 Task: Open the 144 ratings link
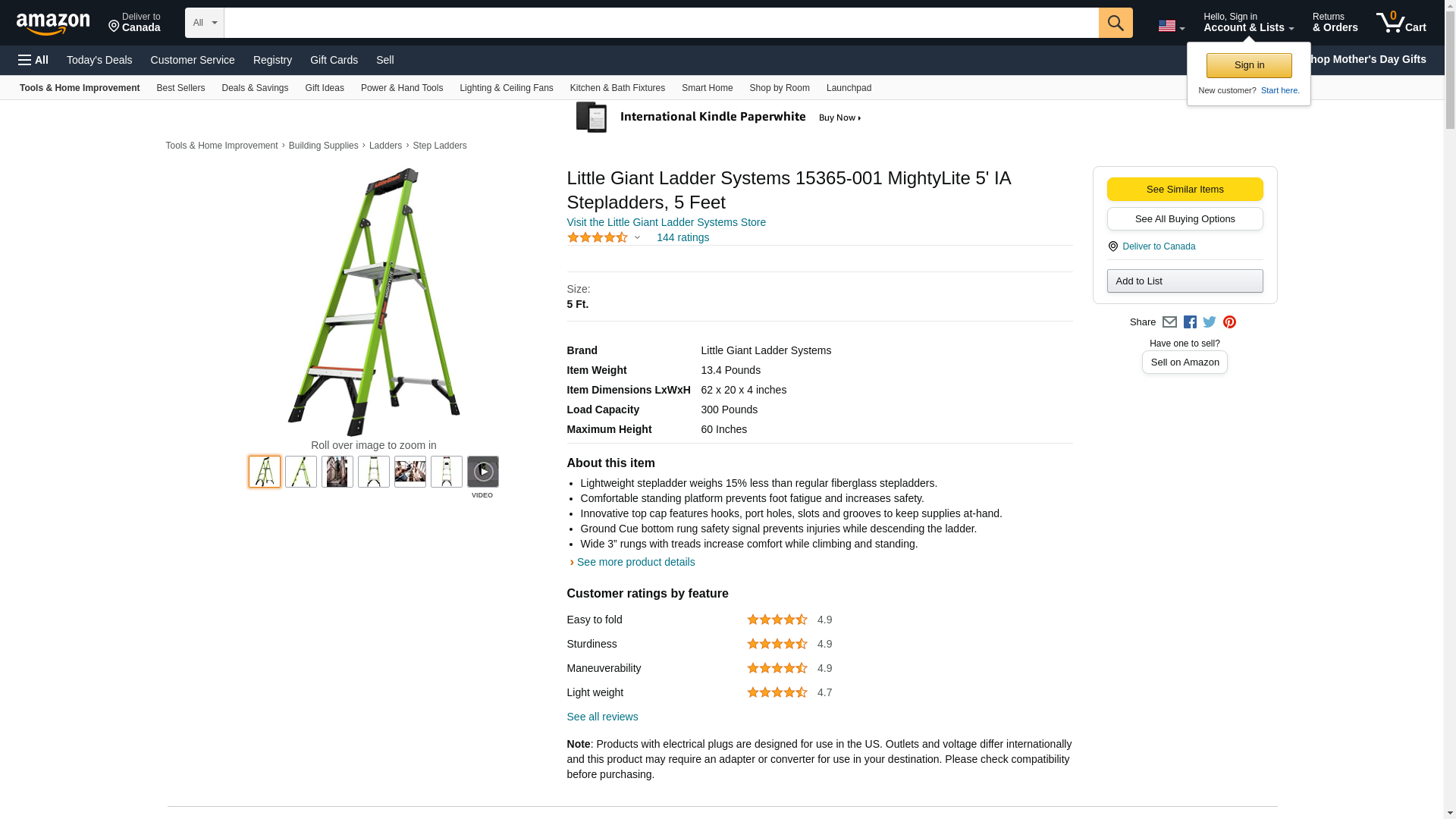point(682,237)
